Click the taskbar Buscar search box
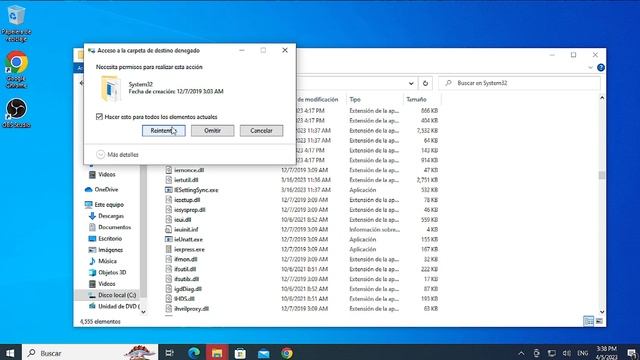Image resolution: width=640 pixels, height=360 pixels. (x=90, y=353)
